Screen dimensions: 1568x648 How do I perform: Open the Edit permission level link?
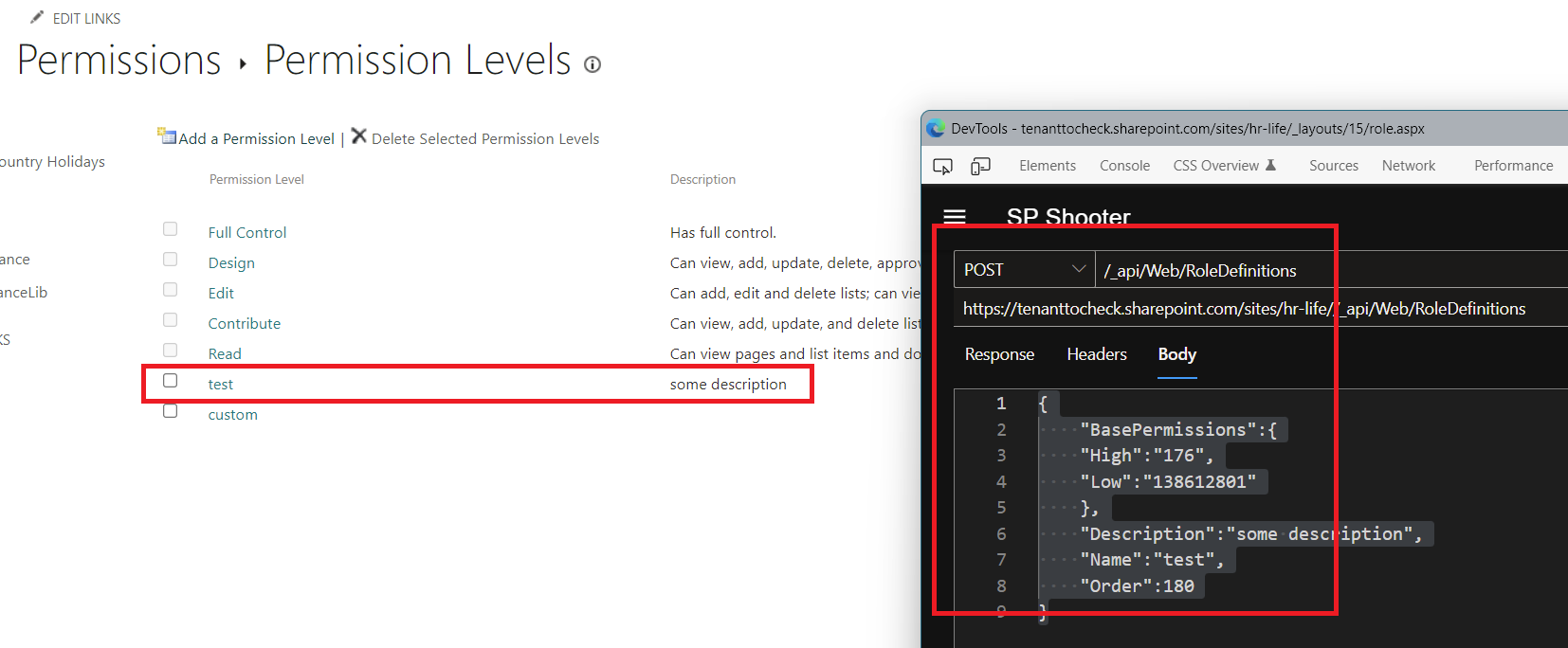pyautogui.click(x=221, y=293)
